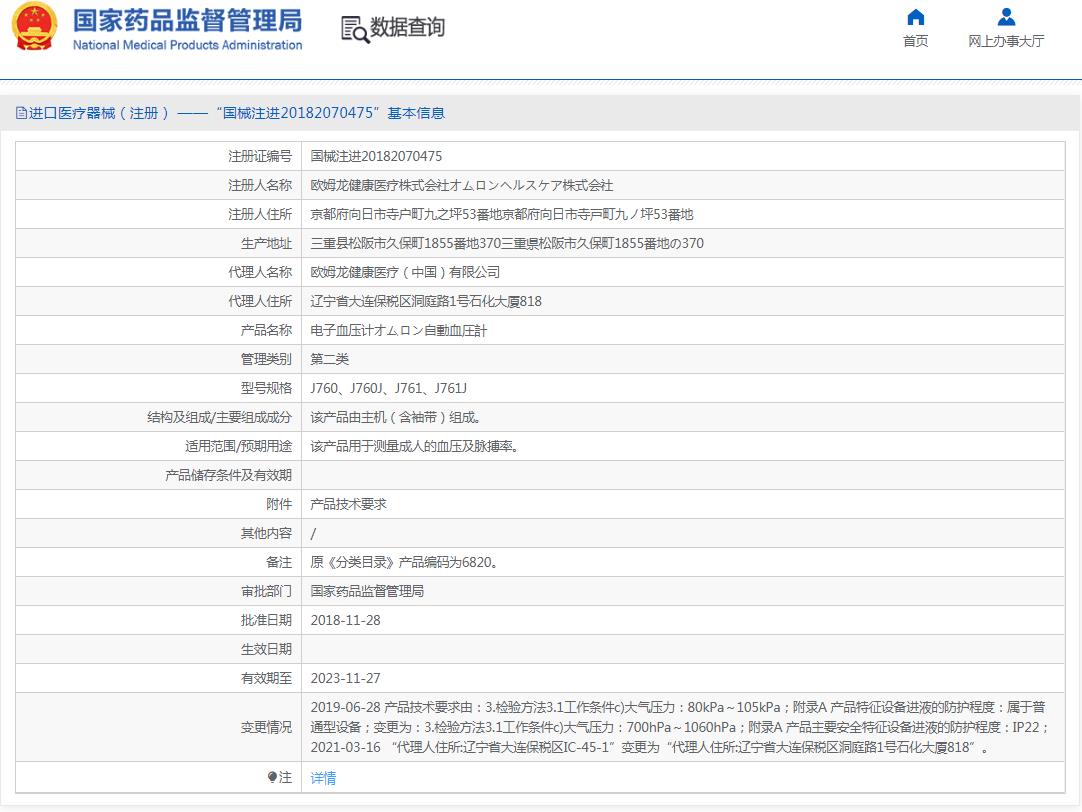Open the 详情 details link
Image resolution: width=1082 pixels, height=812 pixels.
pyautogui.click(x=323, y=778)
